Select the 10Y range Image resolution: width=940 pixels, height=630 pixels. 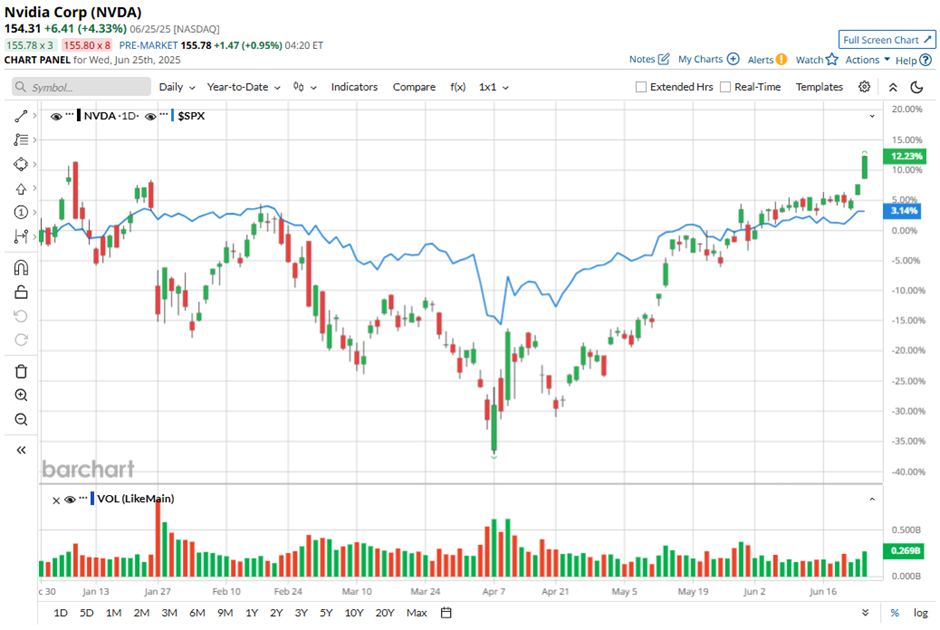(x=354, y=613)
